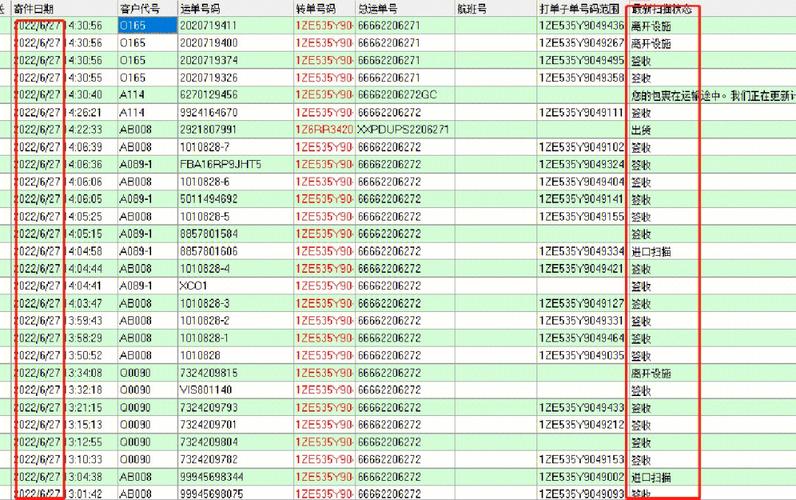Image resolution: width=796 pixels, height=500 pixels.
Task: Click 进口扫描 status in row 99945698344
Action: coord(651,477)
